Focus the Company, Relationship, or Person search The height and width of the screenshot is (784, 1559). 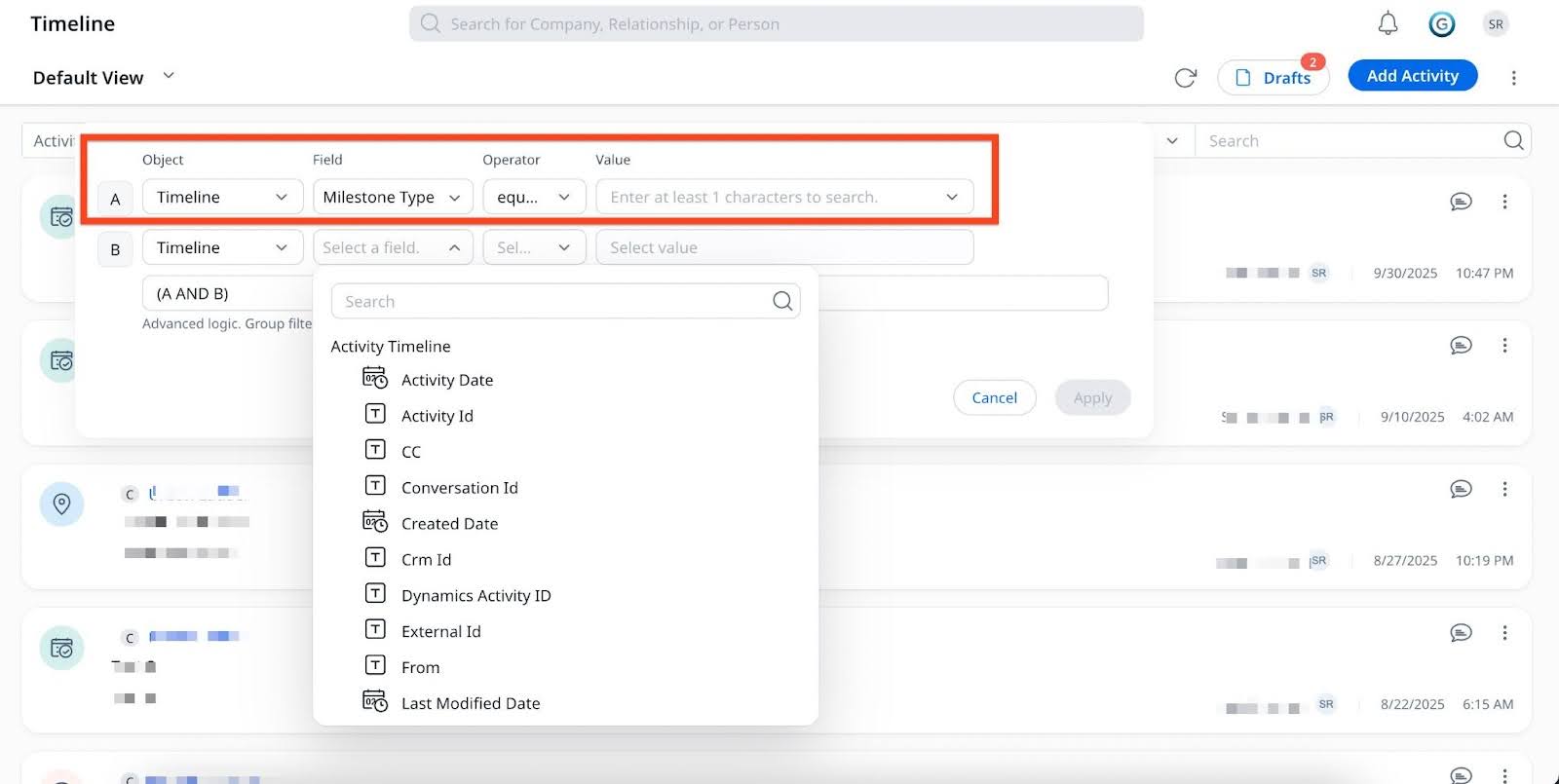point(777,23)
